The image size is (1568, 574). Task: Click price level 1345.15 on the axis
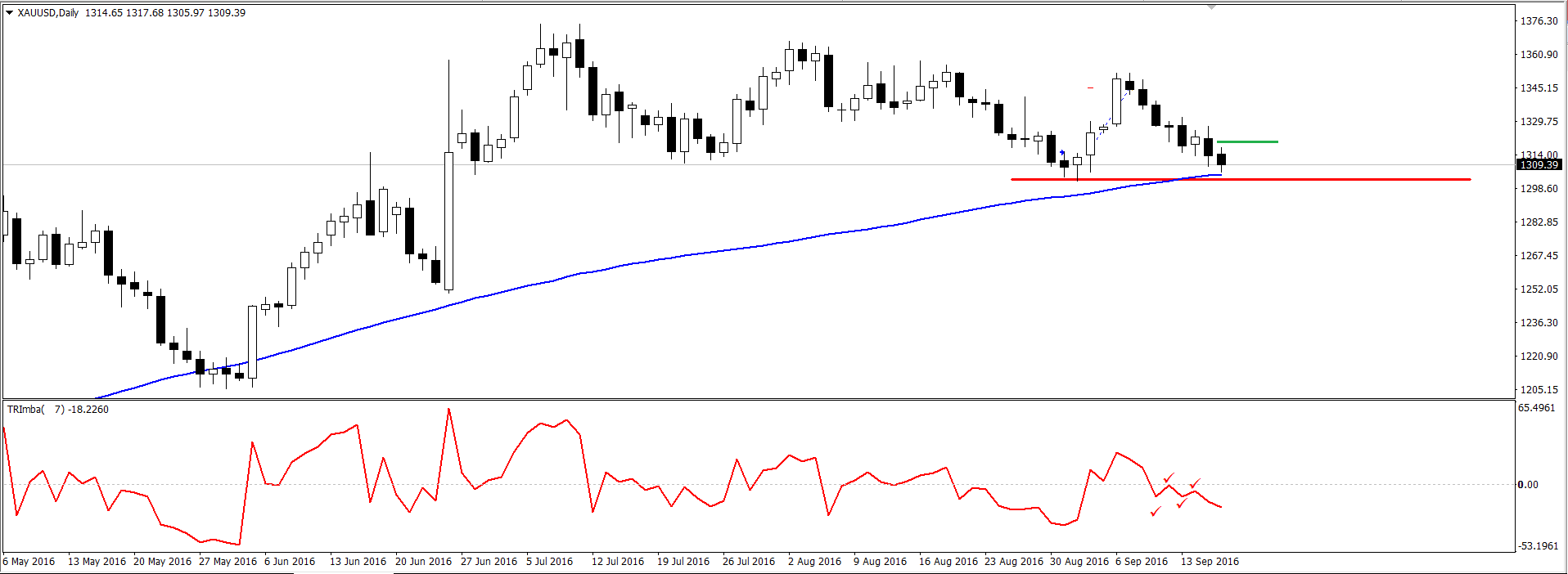pyautogui.click(x=1539, y=88)
